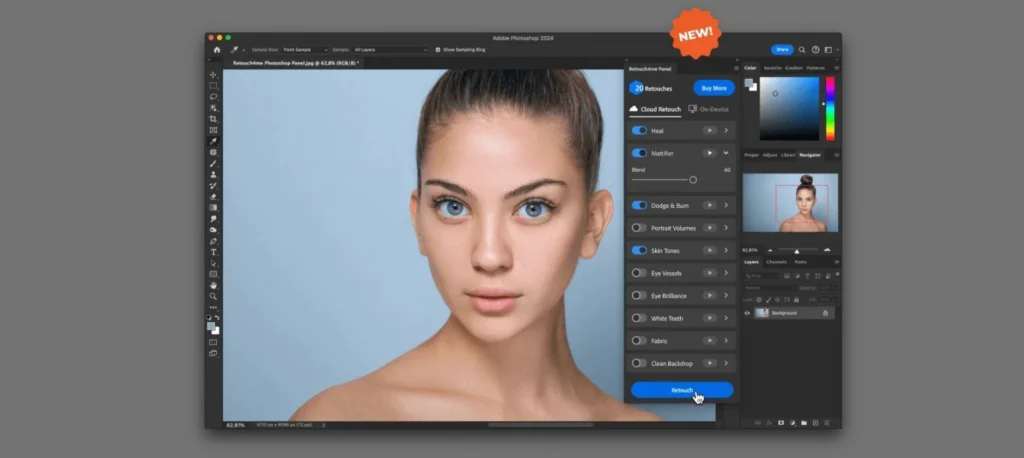
Task: Click the Home icon in the options bar
Action: coord(217,49)
